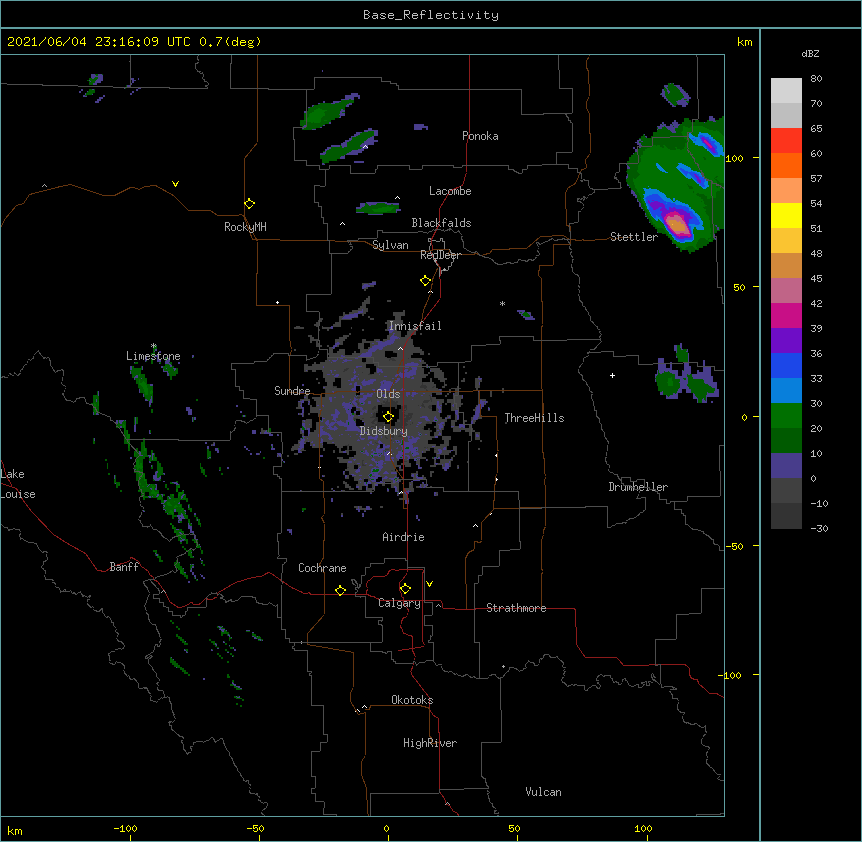Click the white plus marker northwest of Drumheller
The height and width of the screenshot is (842, 862).
coord(612,375)
